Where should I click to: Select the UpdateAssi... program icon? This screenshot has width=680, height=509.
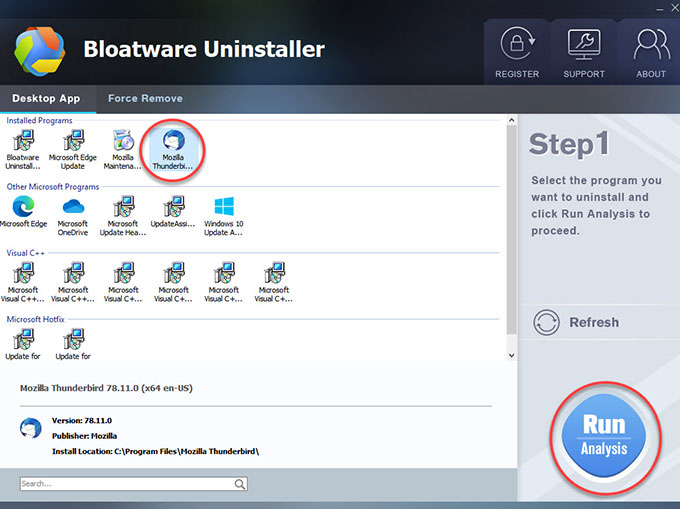[173, 212]
